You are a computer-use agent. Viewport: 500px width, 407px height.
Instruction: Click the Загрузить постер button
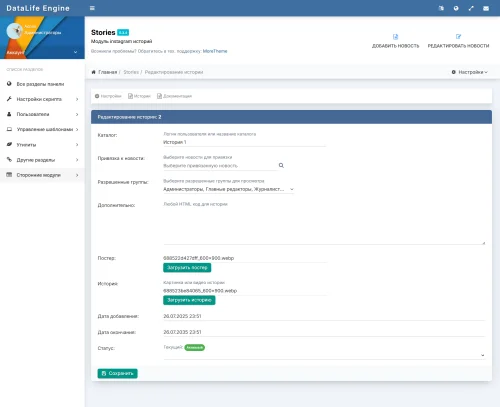click(x=187, y=268)
